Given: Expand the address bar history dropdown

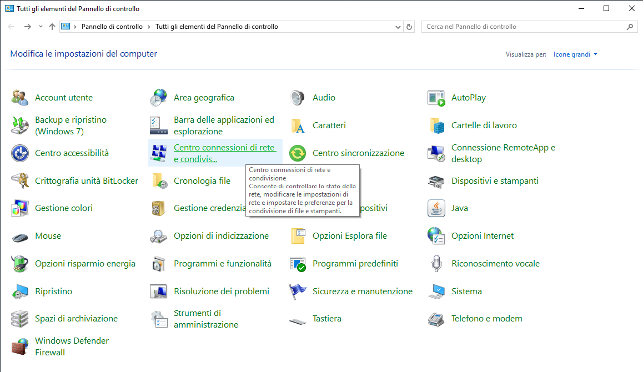Looking at the screenshot, I should [x=398, y=27].
